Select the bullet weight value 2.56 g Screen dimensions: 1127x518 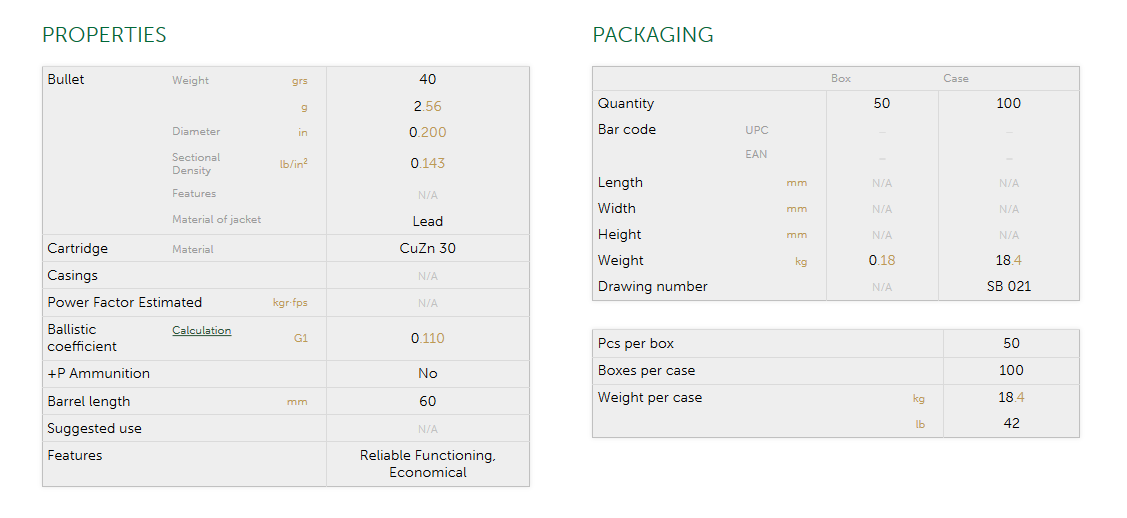coord(428,106)
